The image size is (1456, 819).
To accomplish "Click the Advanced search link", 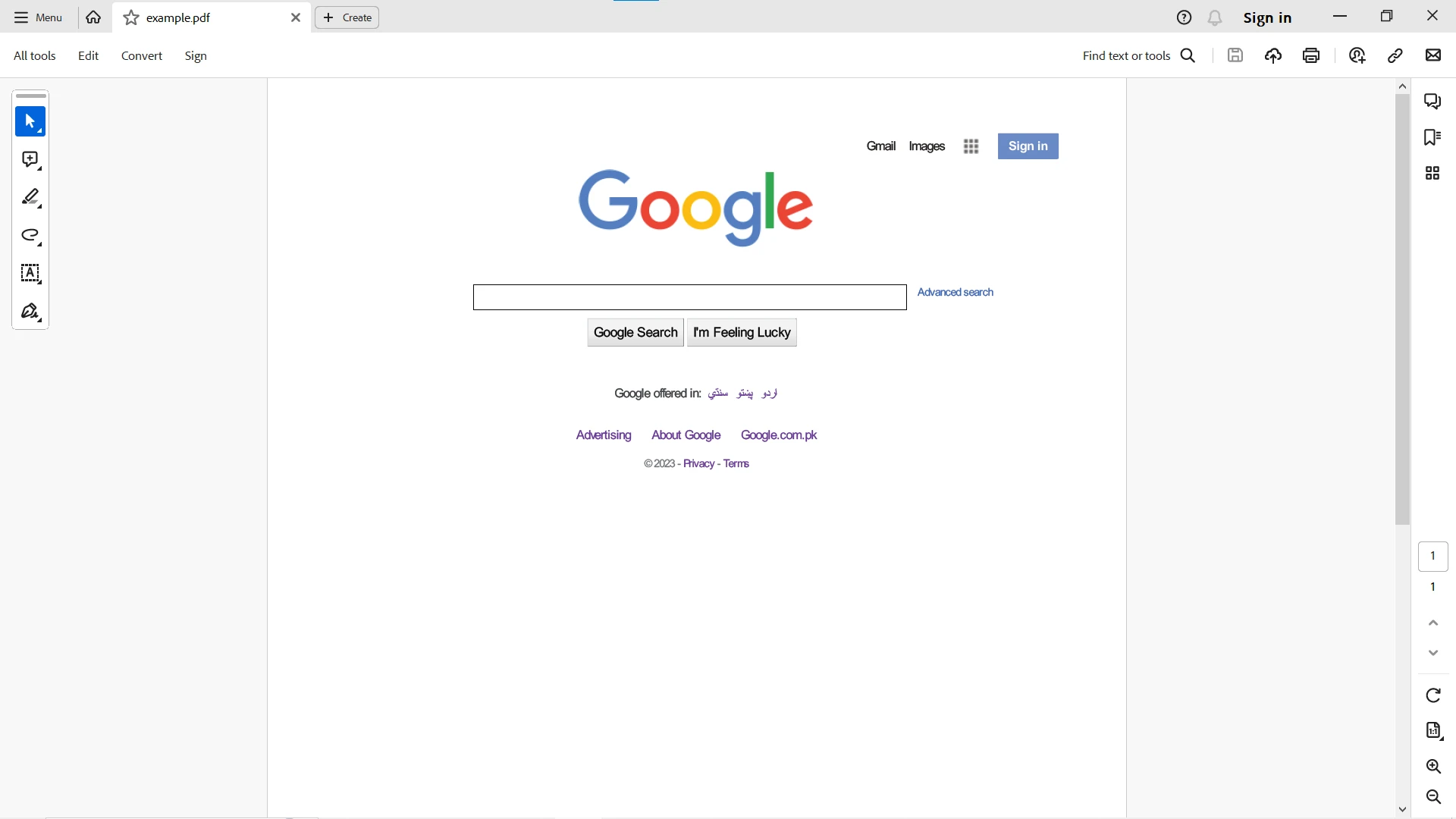I will tap(955, 292).
